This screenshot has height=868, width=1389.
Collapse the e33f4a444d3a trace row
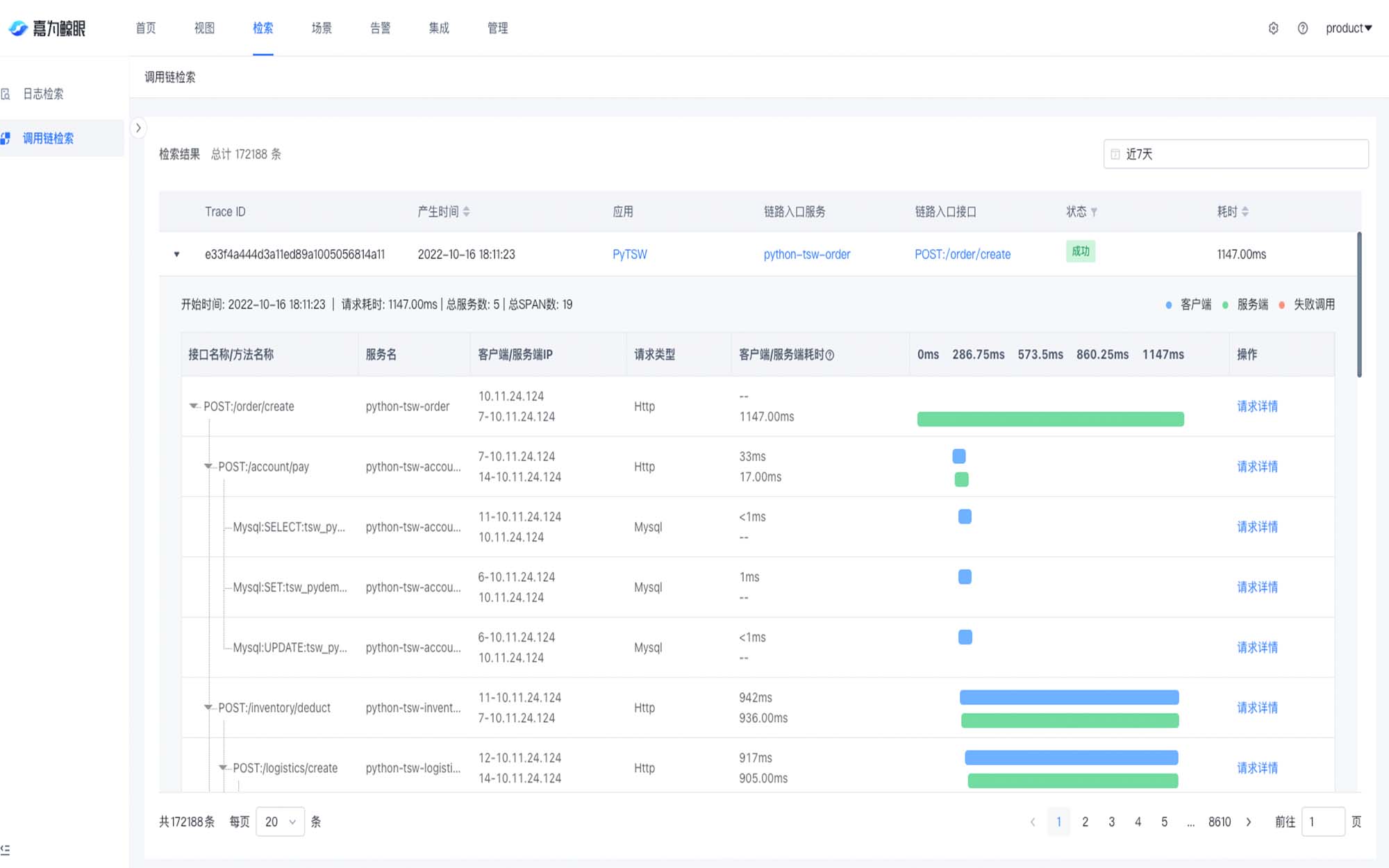tap(177, 254)
